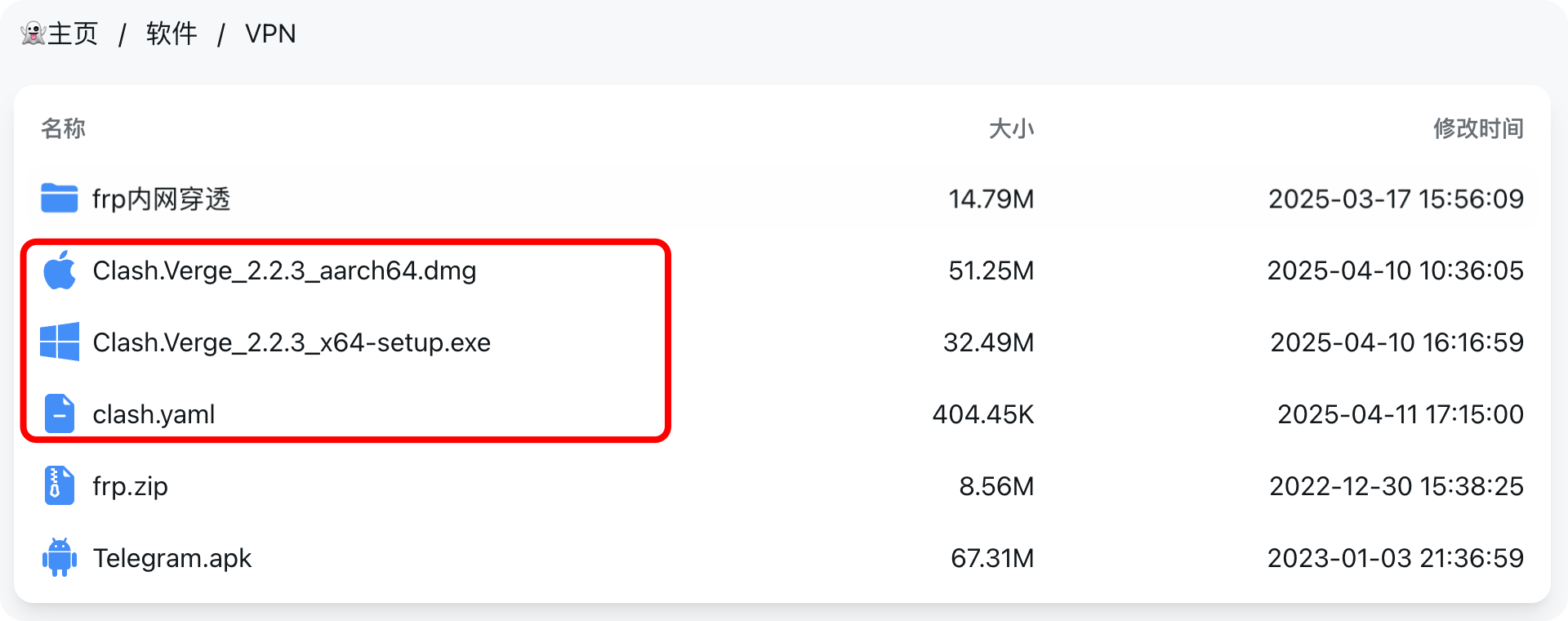Select the VPN breadcrumb item
This screenshot has height=621, width=1568.
point(270,34)
